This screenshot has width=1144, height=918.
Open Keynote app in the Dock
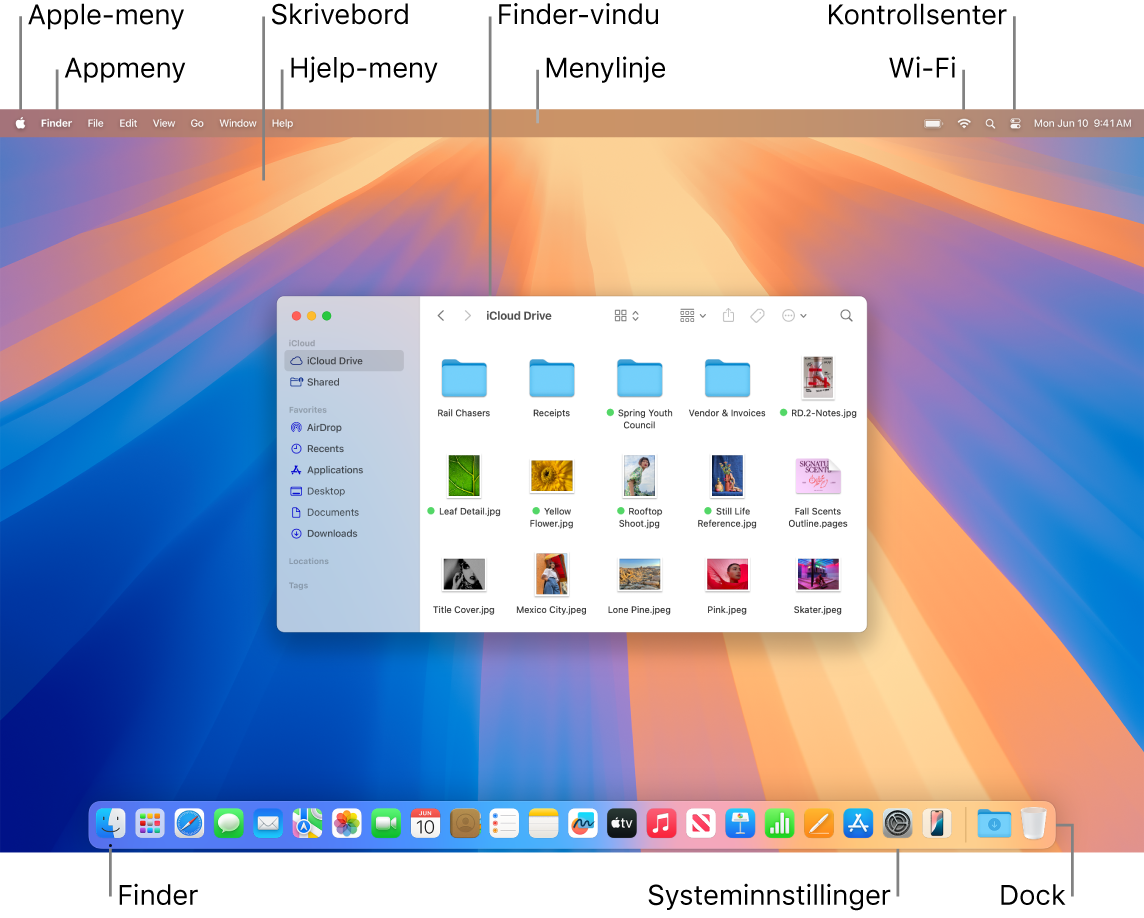(741, 824)
